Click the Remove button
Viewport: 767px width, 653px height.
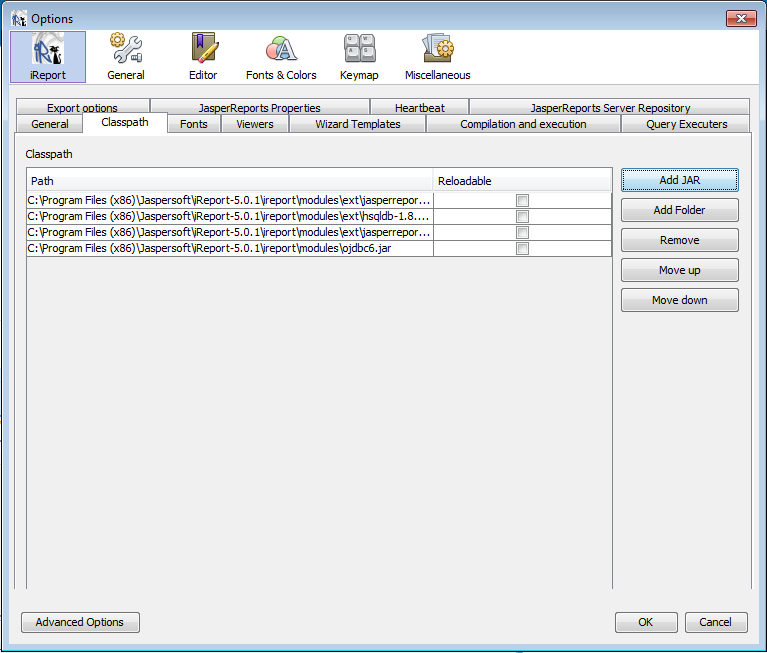(x=679, y=240)
